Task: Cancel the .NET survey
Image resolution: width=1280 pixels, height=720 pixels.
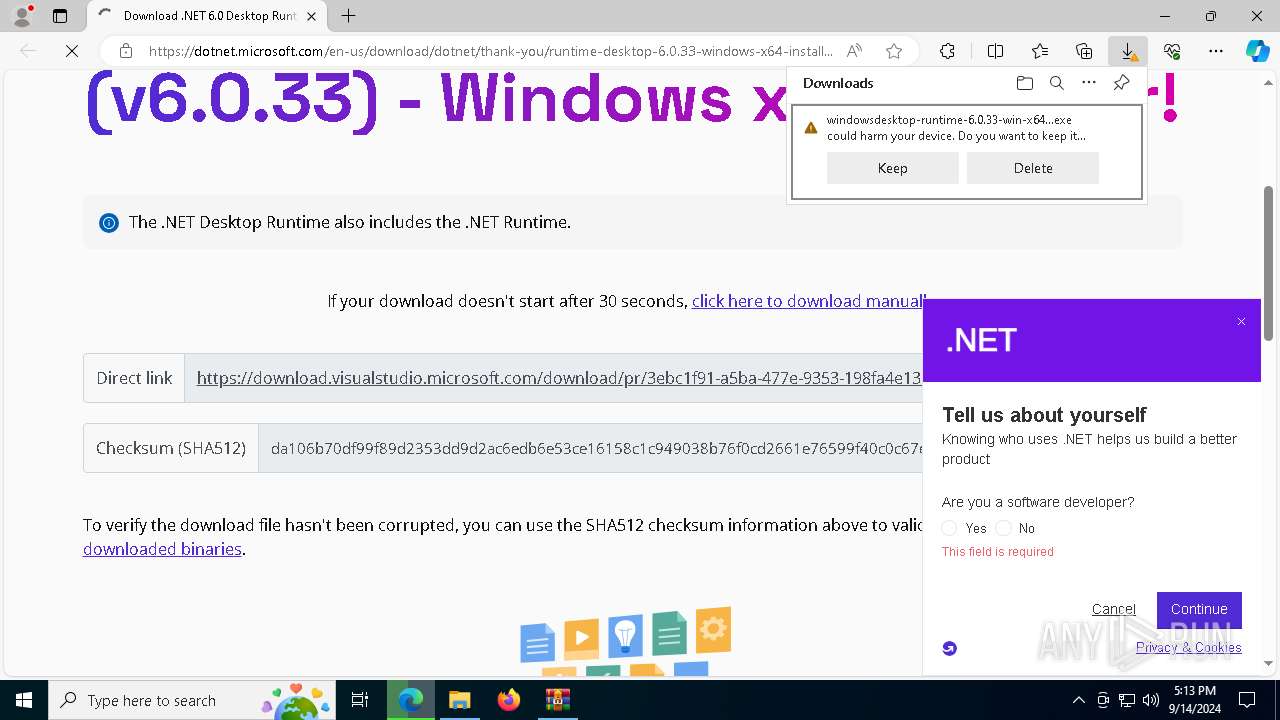Action: (x=1113, y=609)
